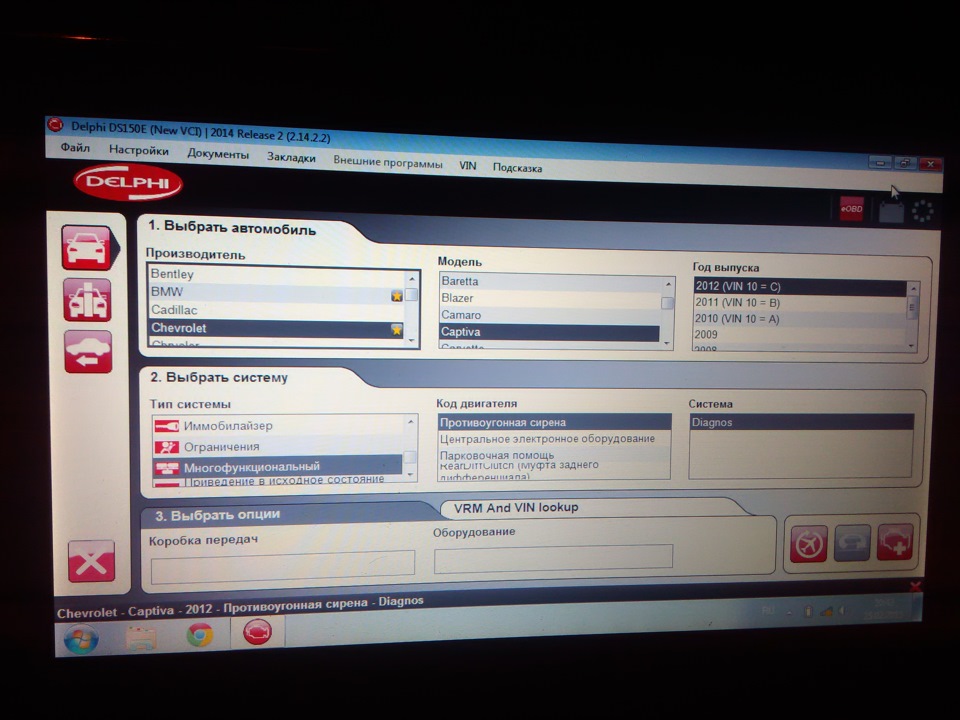Select BMW in manufacturer list
The width and height of the screenshot is (960, 720).
point(276,292)
